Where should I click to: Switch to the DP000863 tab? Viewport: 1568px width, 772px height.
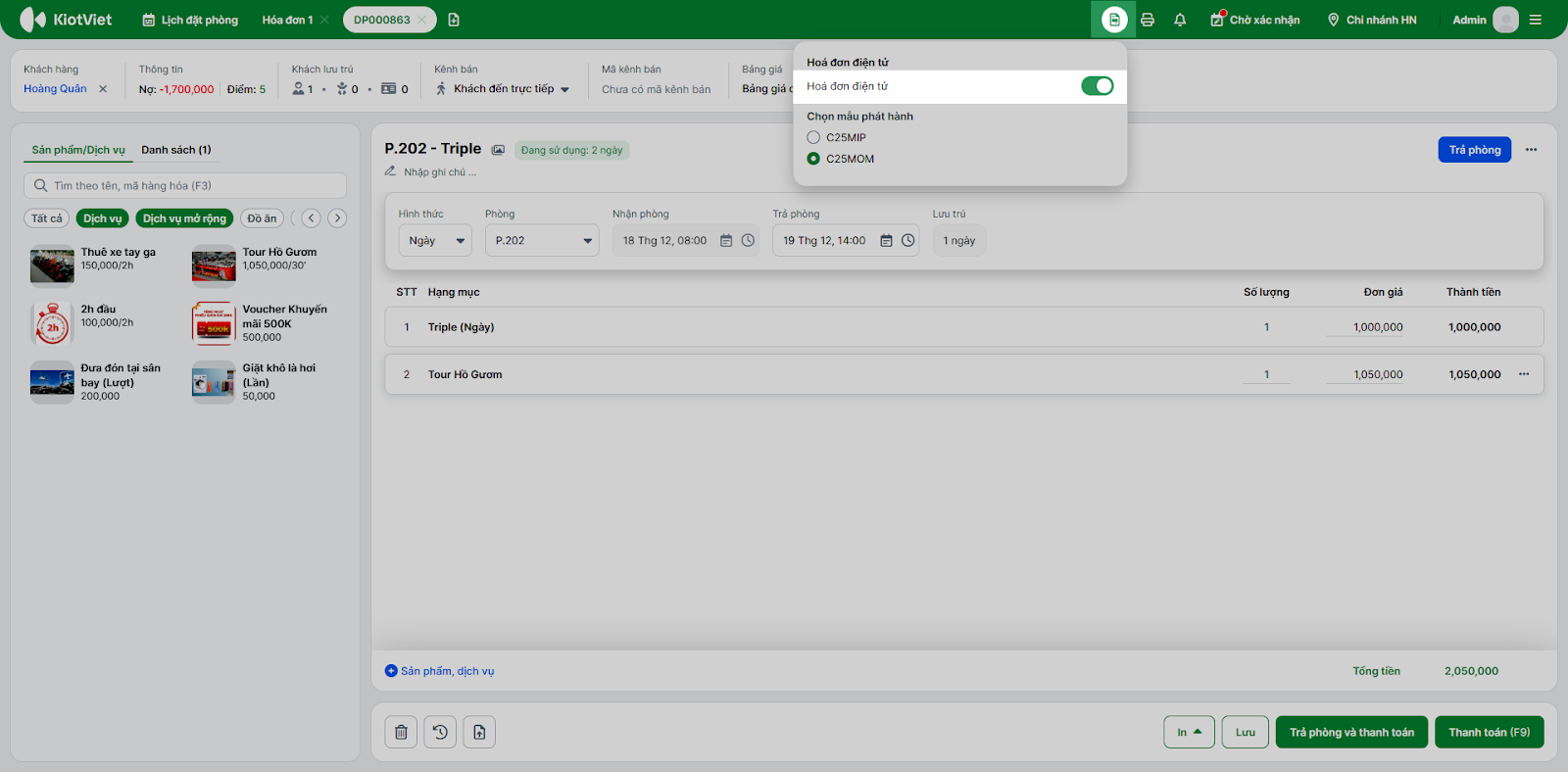click(x=382, y=20)
